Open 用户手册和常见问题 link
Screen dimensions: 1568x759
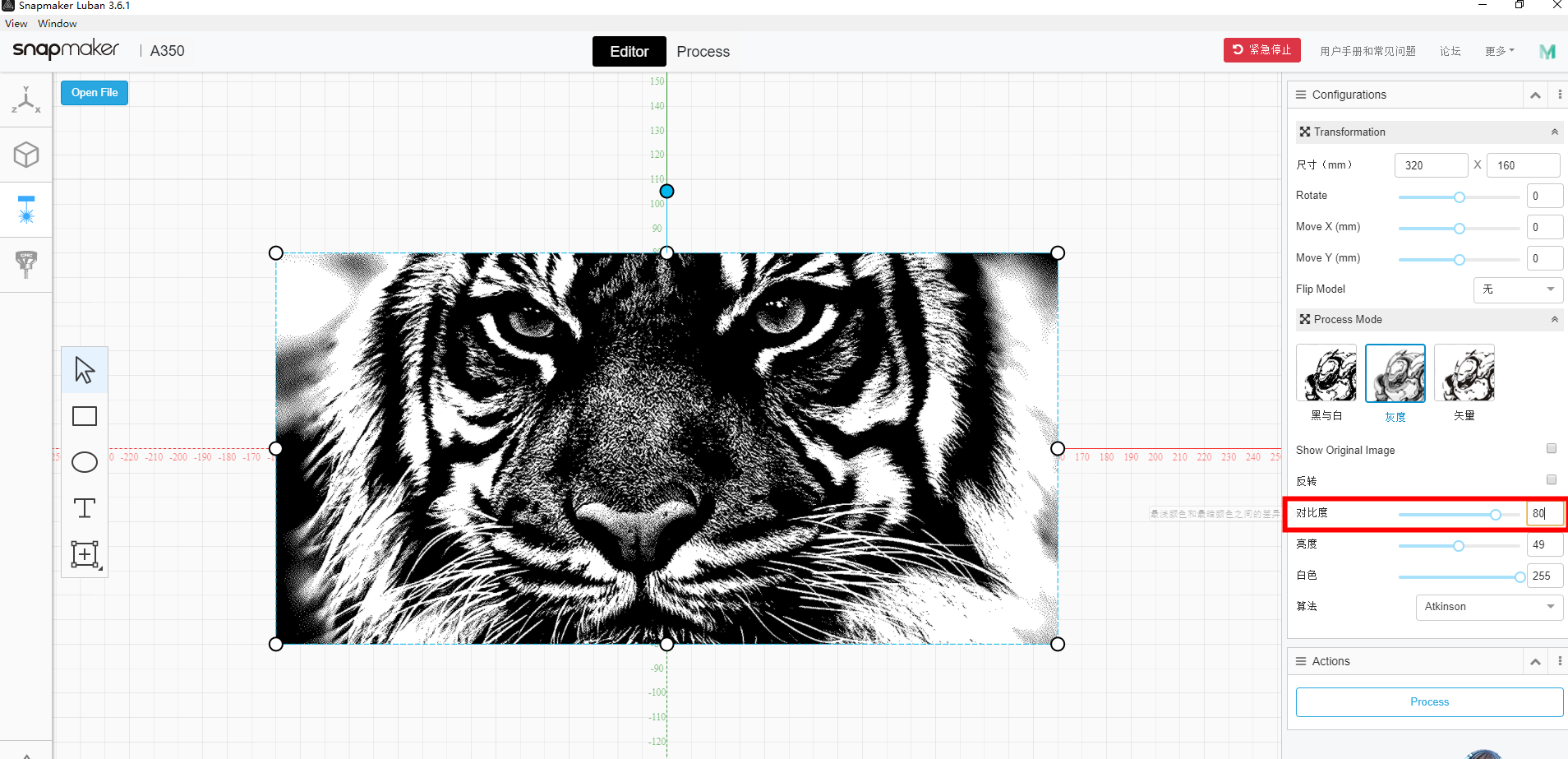pos(1367,51)
